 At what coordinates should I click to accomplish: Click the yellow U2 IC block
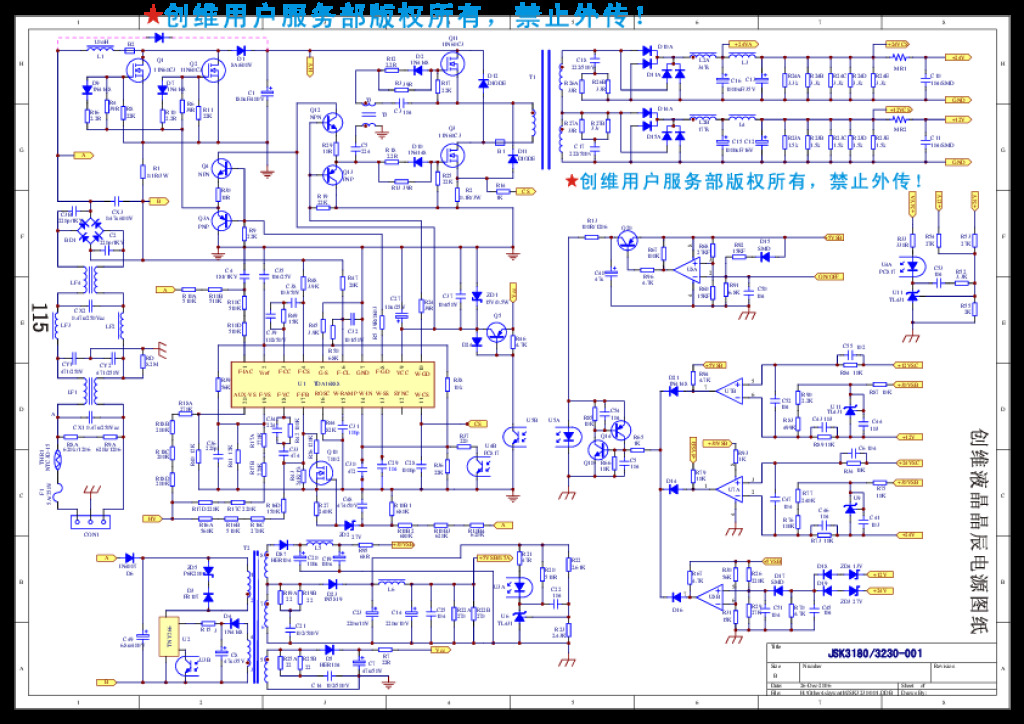(x=168, y=636)
